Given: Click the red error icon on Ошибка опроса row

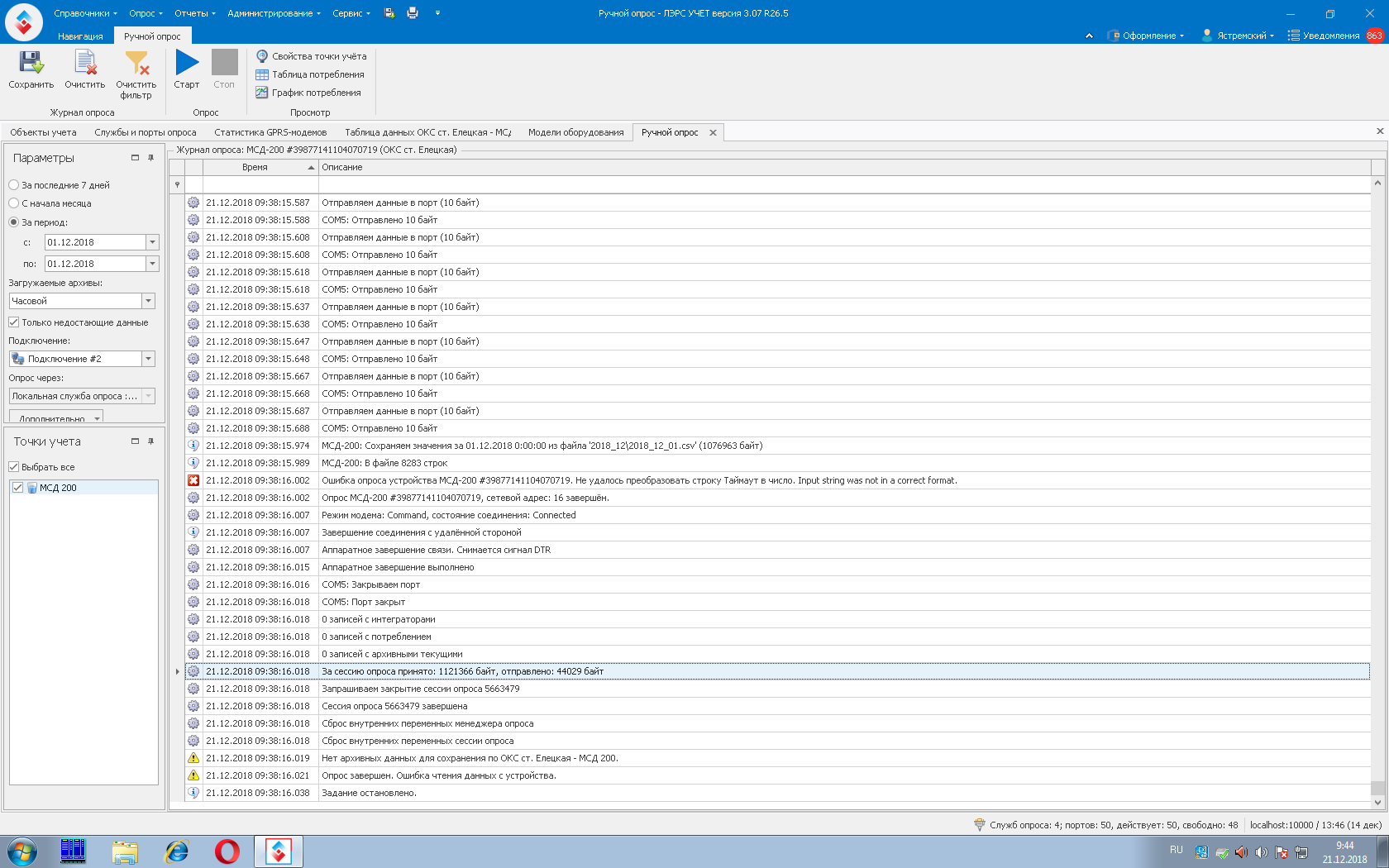Looking at the screenshot, I should [193, 480].
